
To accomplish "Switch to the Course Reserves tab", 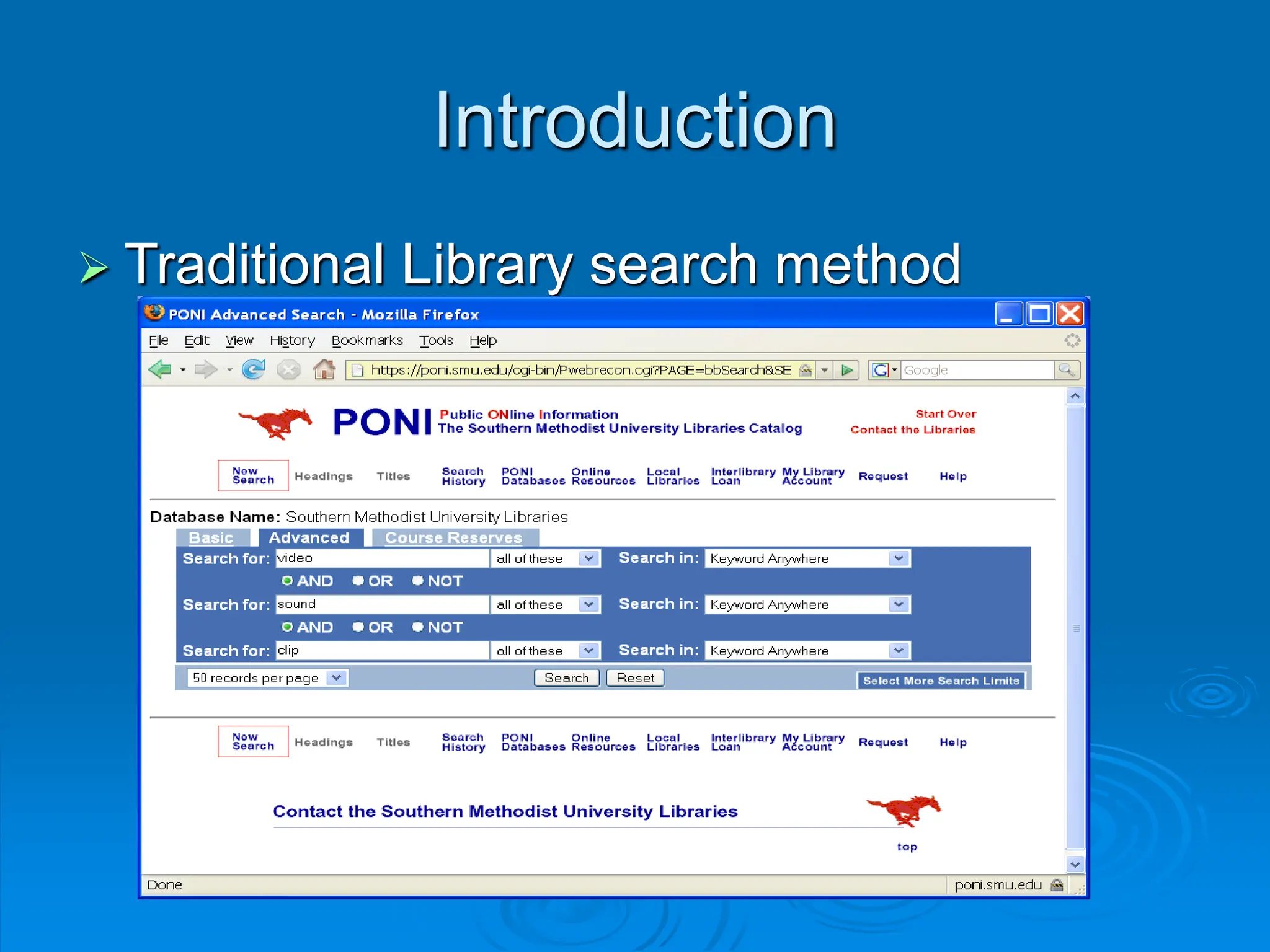I will [x=453, y=537].
